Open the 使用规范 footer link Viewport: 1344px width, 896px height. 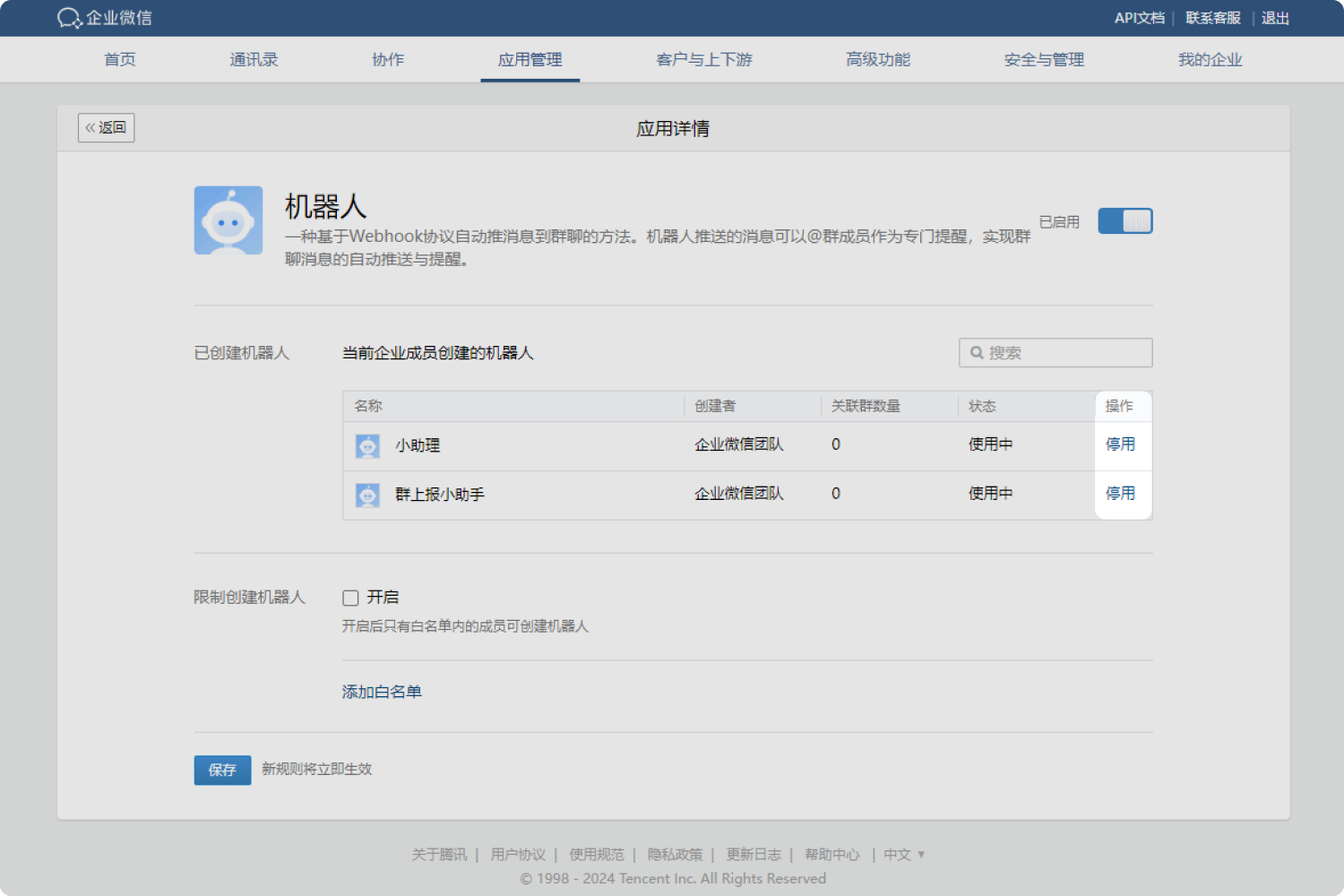point(597,855)
